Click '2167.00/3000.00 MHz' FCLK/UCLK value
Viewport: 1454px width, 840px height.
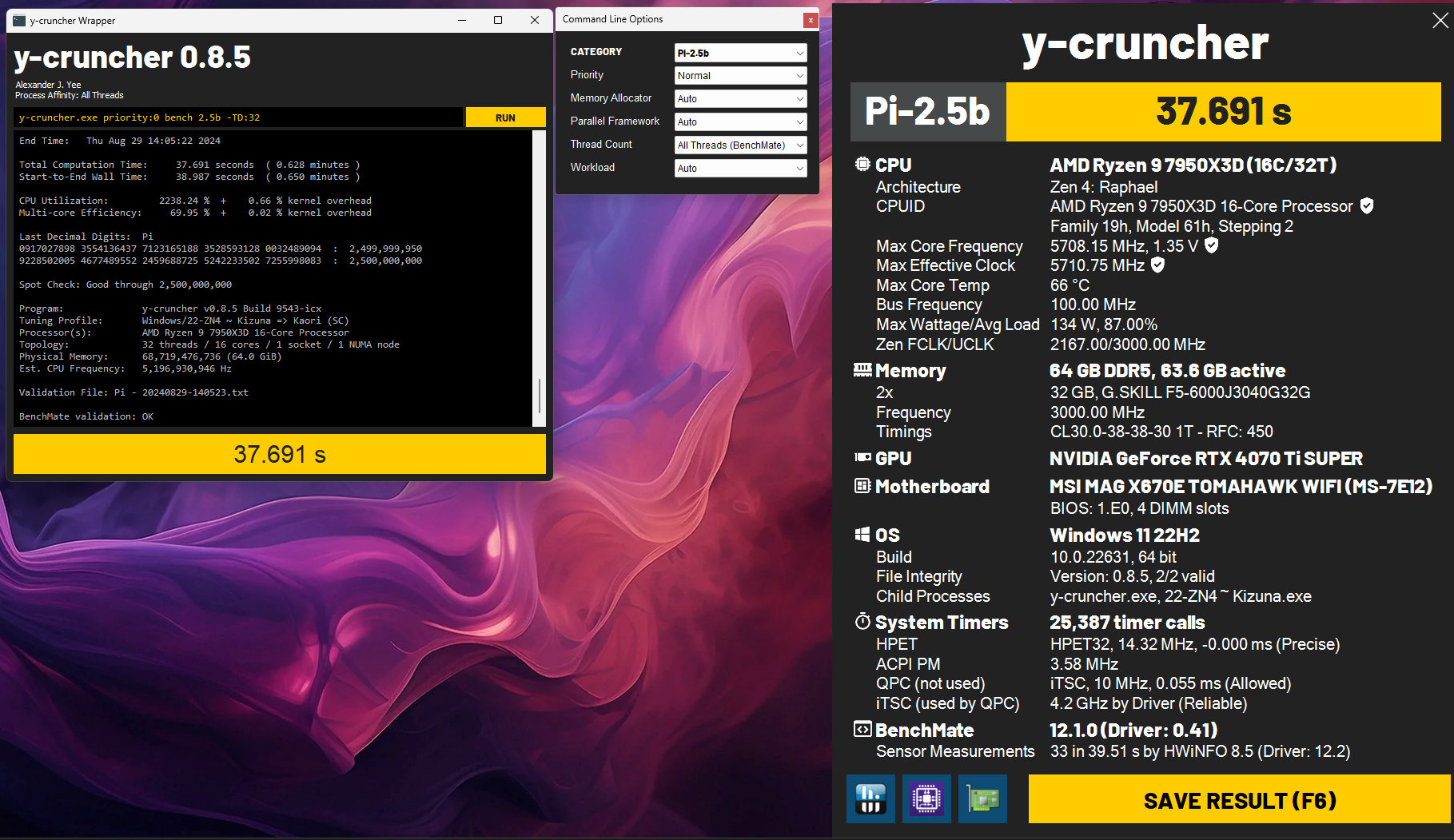pos(1127,344)
